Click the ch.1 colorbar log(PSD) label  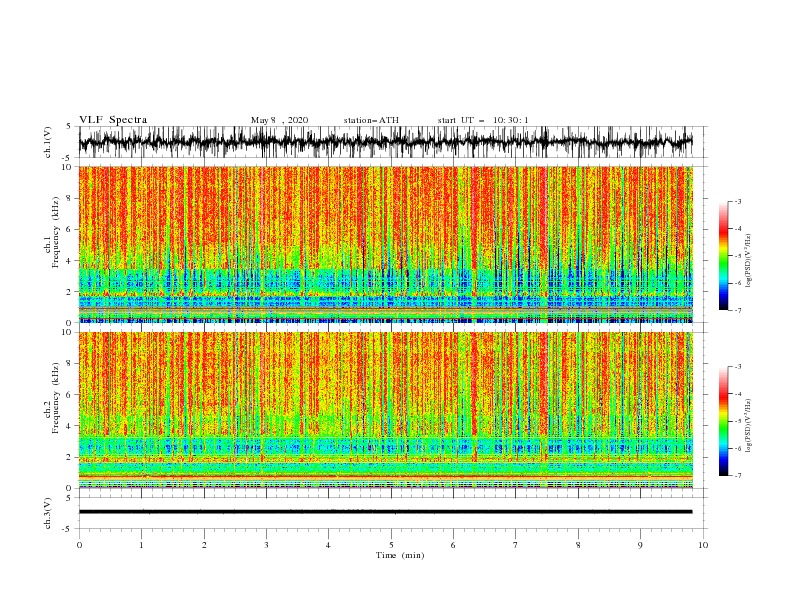[749, 261]
